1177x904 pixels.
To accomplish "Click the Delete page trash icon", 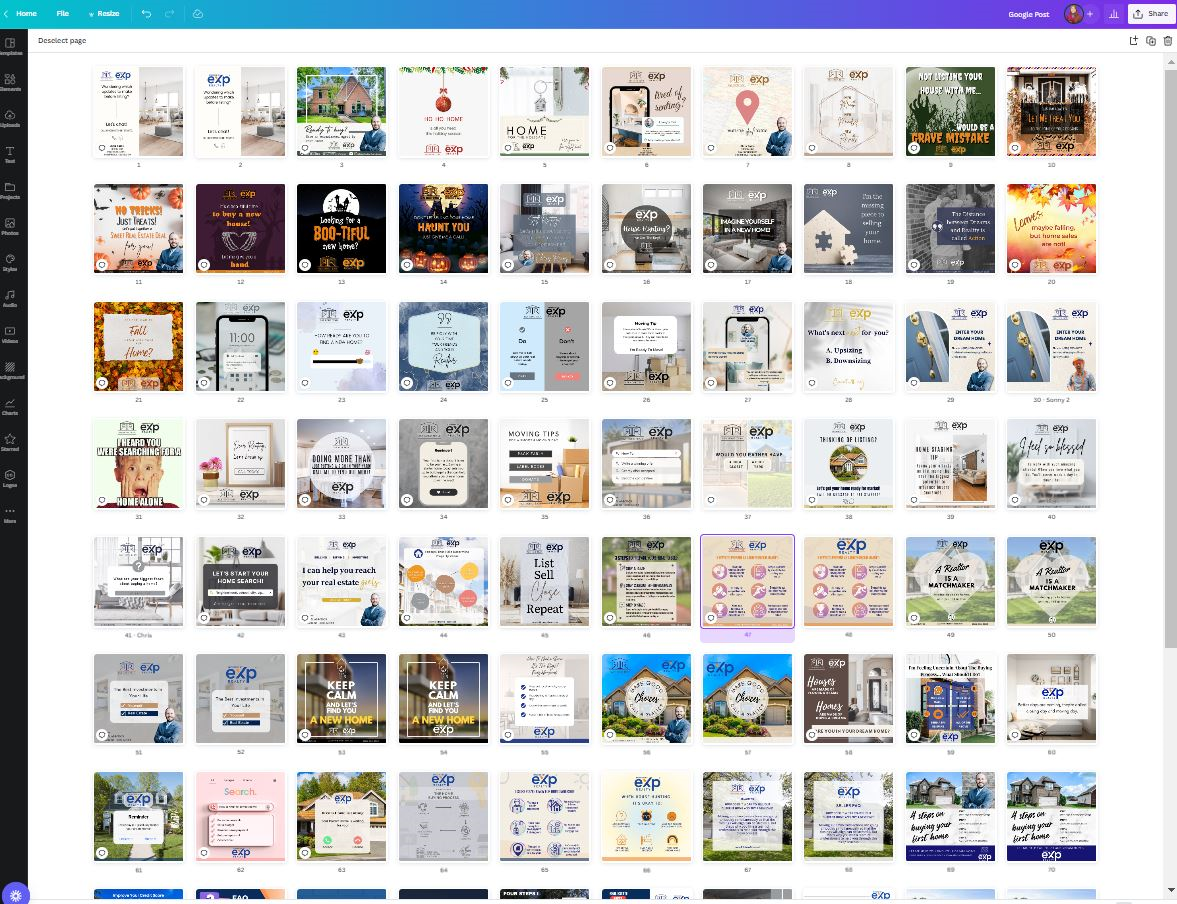I will click(x=1167, y=41).
